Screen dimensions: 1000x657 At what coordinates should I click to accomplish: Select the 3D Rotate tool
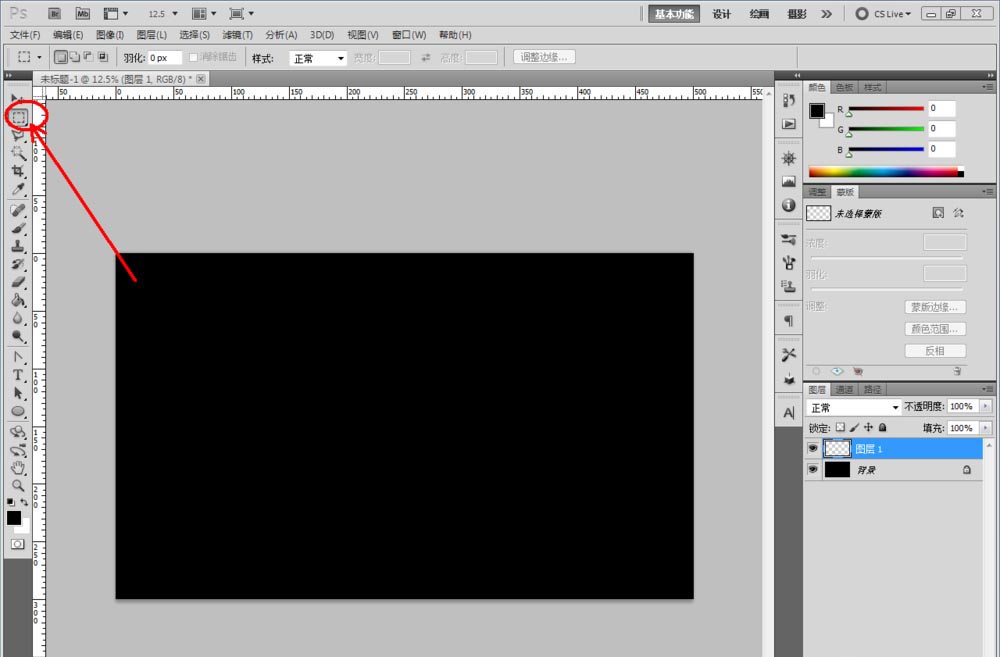point(18,432)
